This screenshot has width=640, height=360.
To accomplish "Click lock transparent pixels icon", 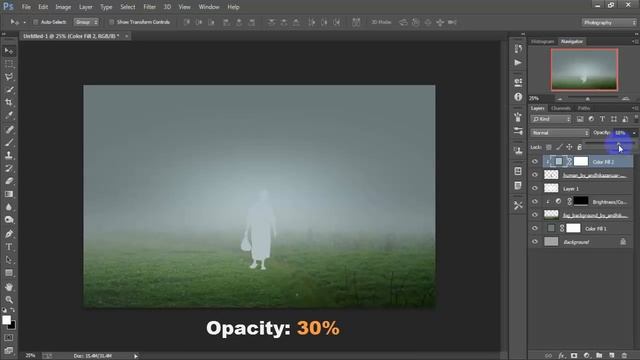I will (549, 147).
